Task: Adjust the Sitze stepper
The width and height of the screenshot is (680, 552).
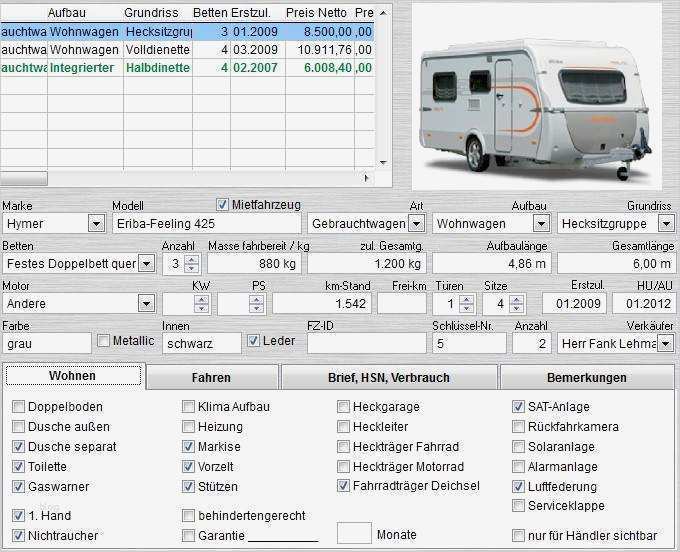Action: [516, 304]
